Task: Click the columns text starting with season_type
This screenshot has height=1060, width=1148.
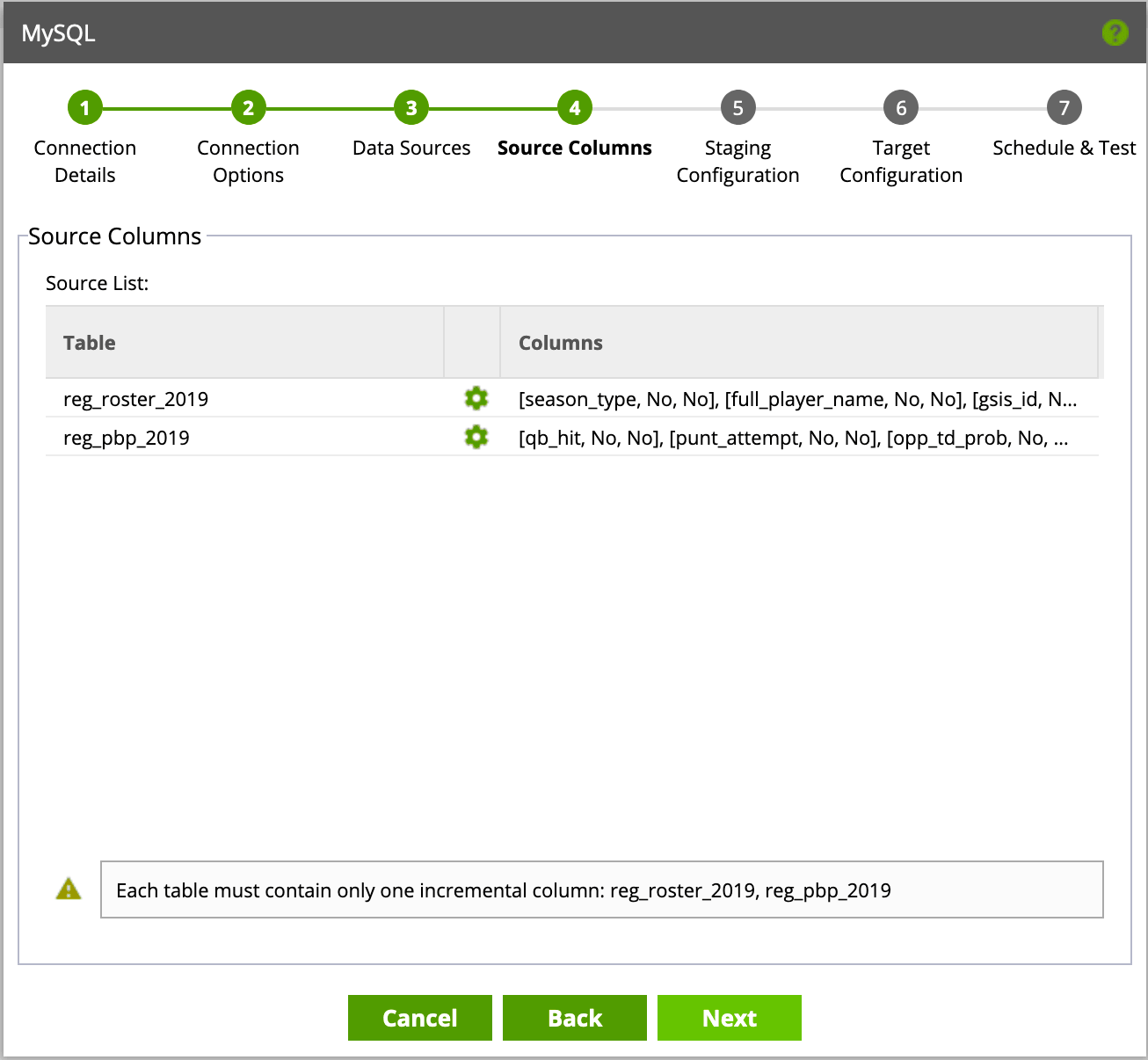Action: pos(798,399)
